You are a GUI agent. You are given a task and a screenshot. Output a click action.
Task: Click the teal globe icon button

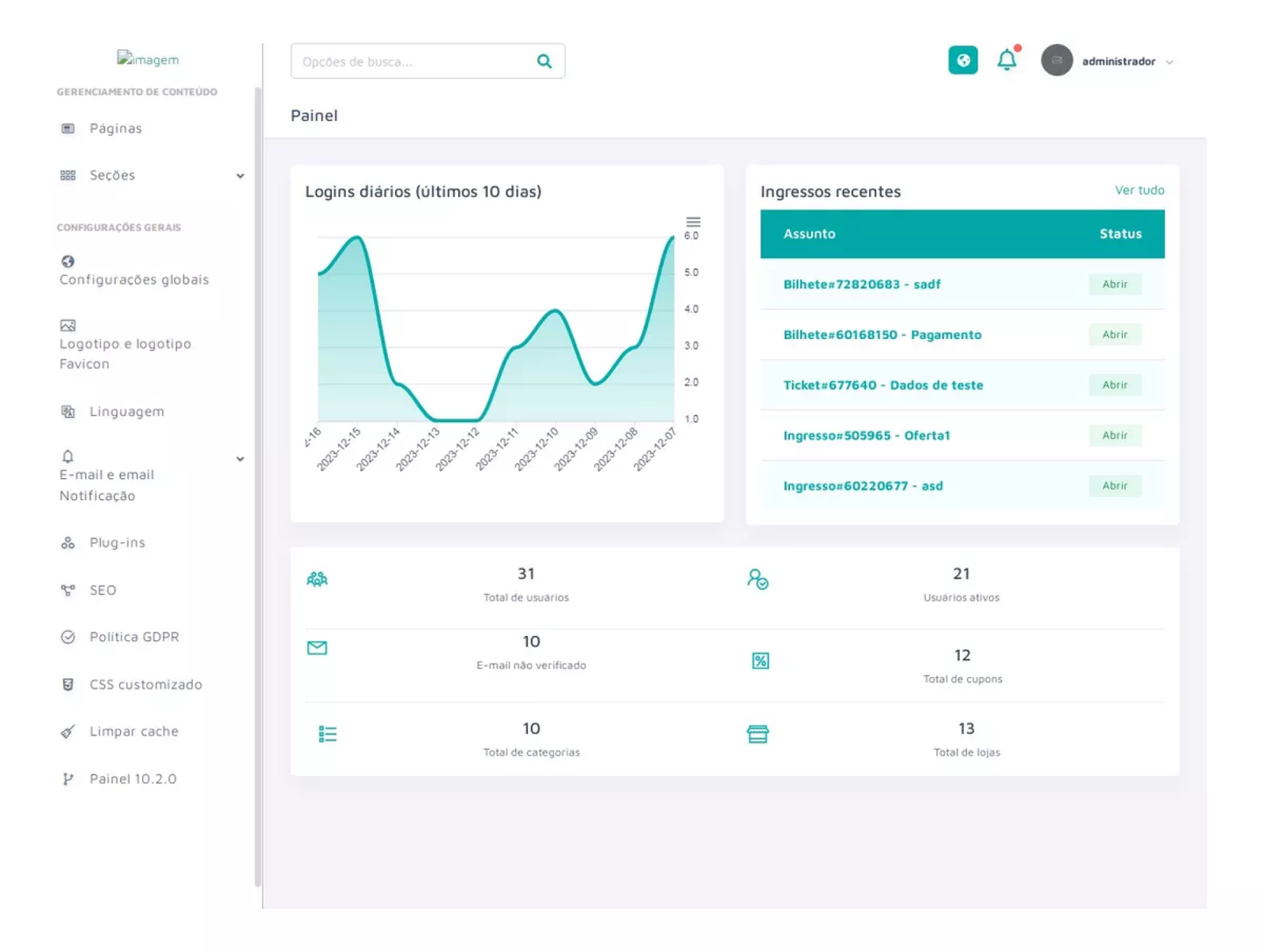tap(962, 60)
